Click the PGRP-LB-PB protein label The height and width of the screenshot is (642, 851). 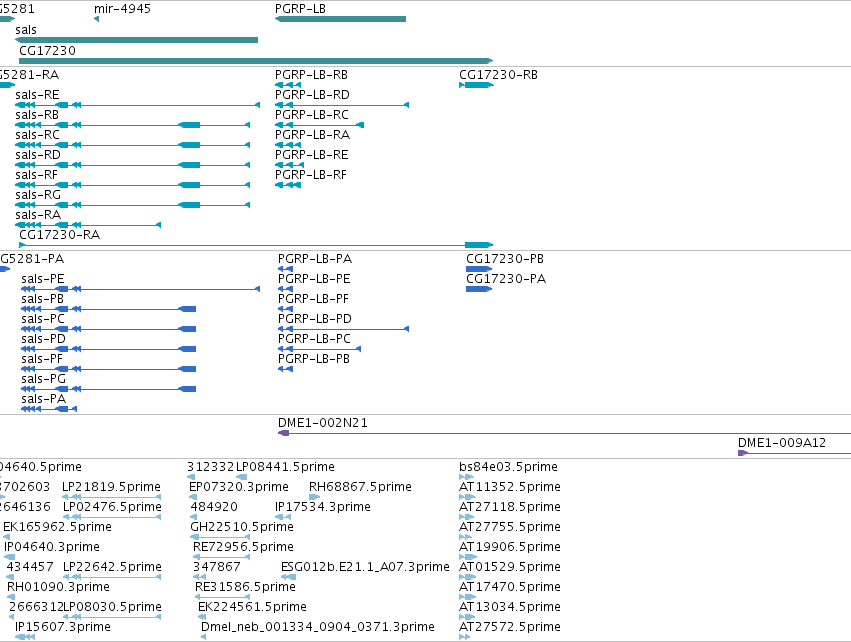point(314,359)
